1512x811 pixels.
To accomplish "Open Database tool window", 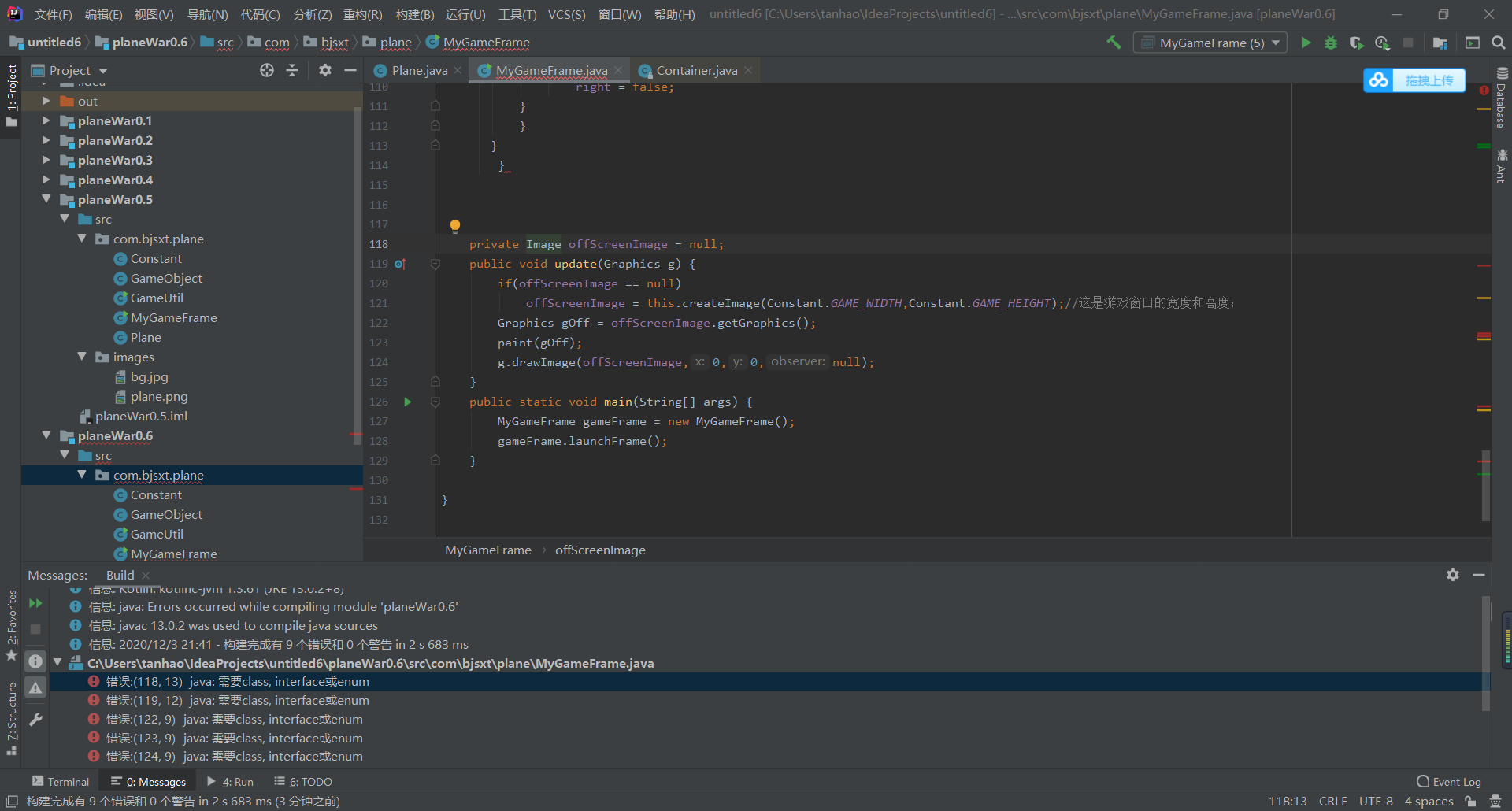I will tap(1501, 98).
